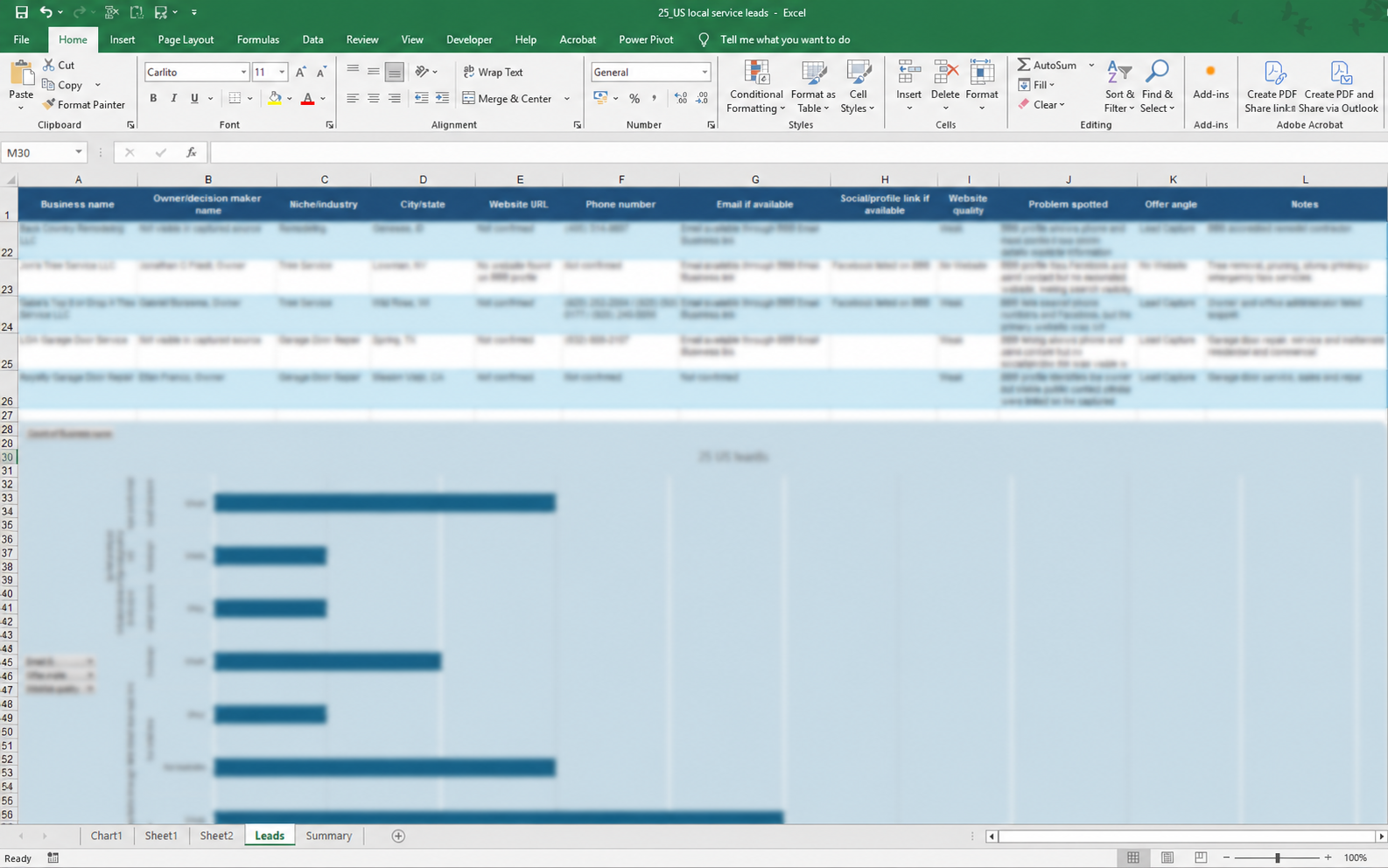Toggle bottom vertical alignment
Viewport: 1388px width, 868px height.
[x=395, y=71]
